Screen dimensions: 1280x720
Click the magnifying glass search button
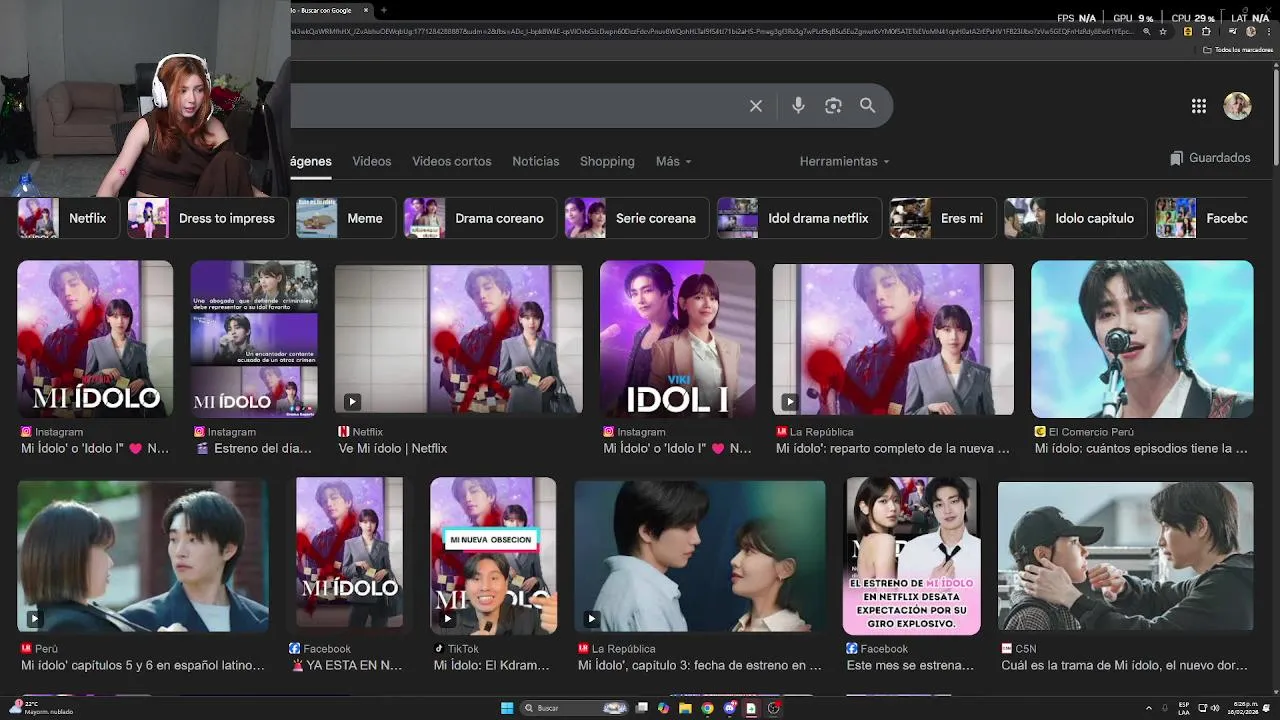click(x=867, y=106)
